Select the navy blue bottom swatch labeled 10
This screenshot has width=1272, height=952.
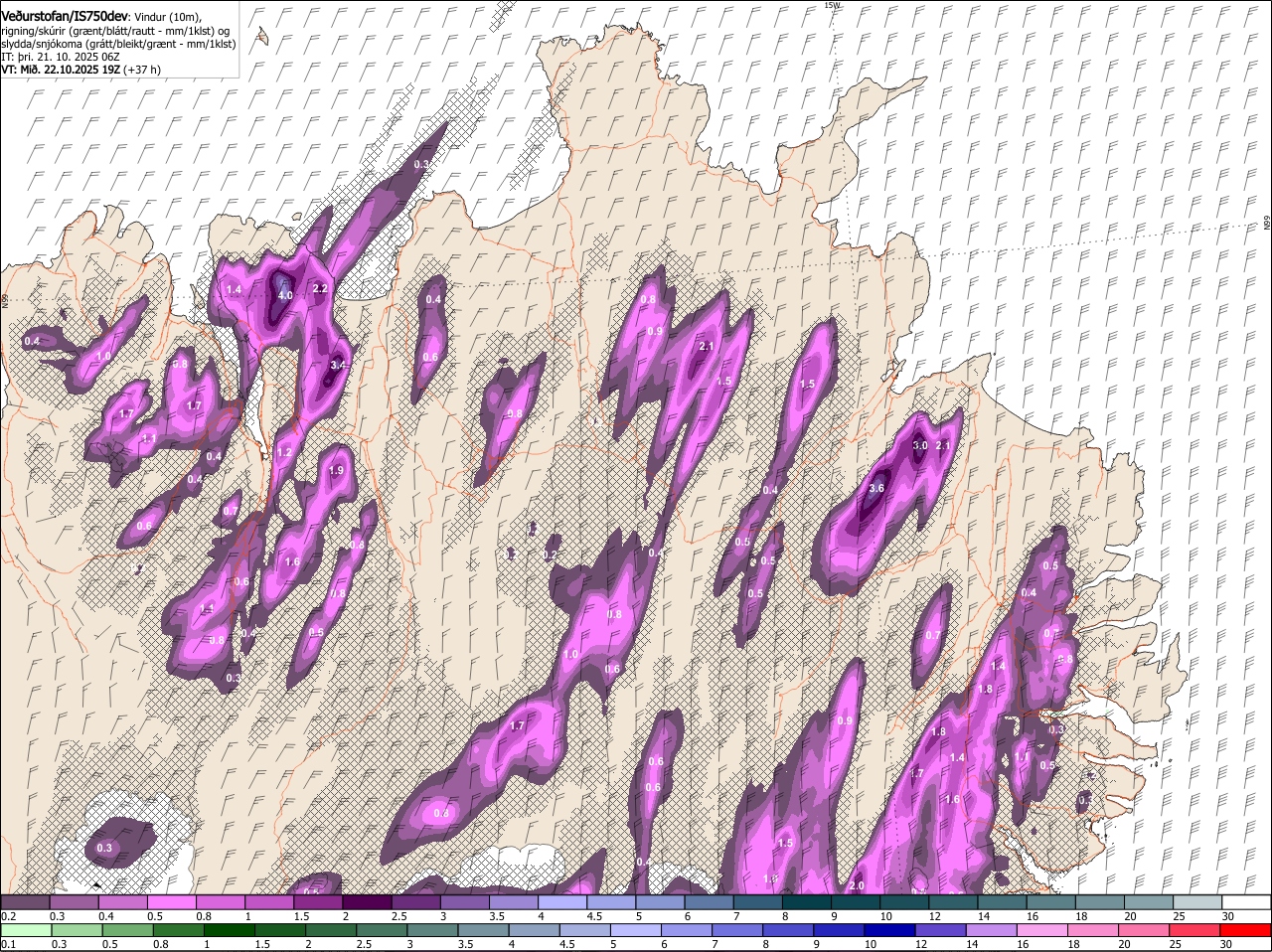coord(889,931)
